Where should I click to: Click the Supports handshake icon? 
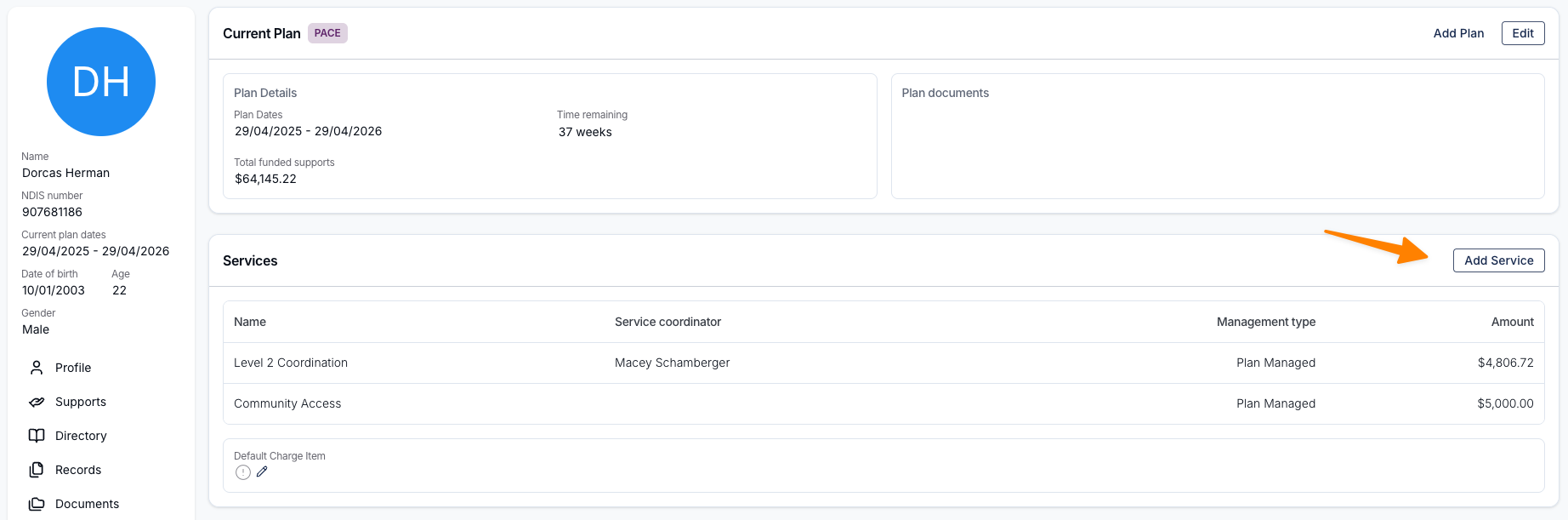pos(37,402)
